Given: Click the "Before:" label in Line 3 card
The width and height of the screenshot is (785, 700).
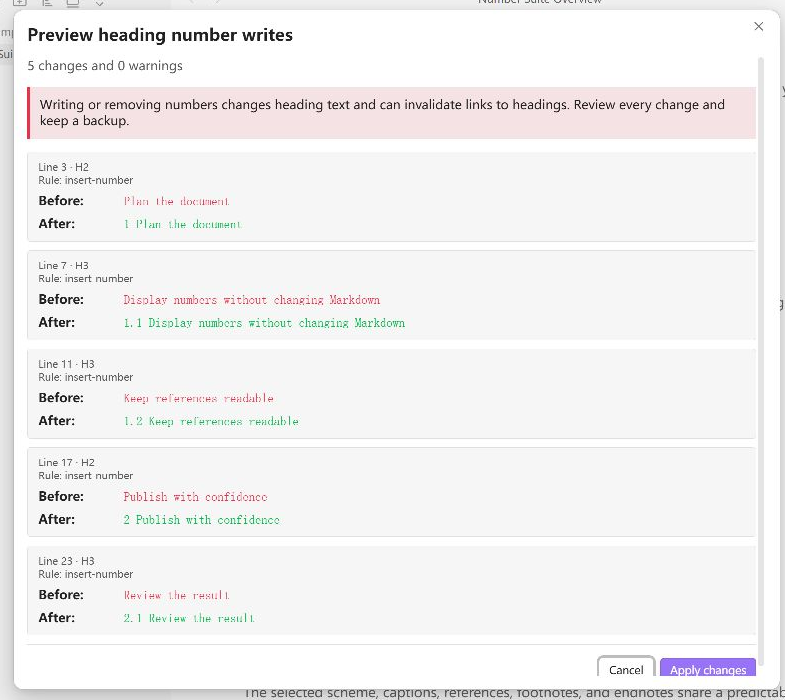Looking at the screenshot, I should pos(61,201).
